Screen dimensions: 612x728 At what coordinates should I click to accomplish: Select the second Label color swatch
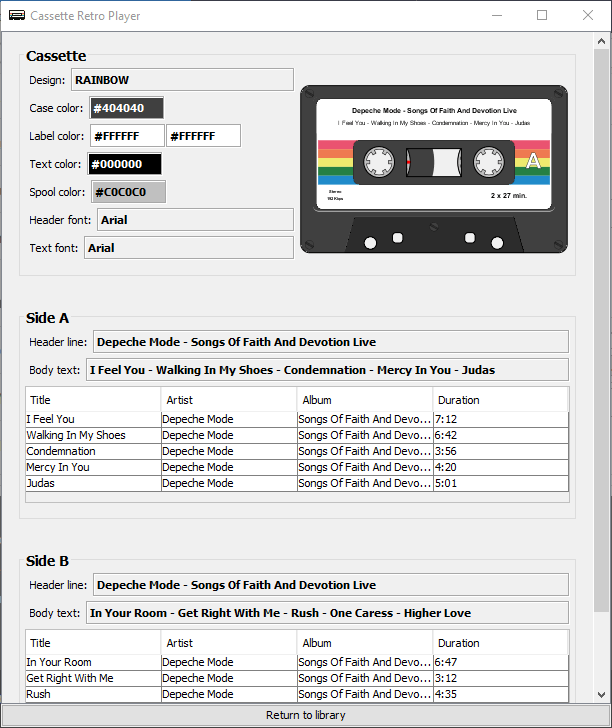(204, 136)
